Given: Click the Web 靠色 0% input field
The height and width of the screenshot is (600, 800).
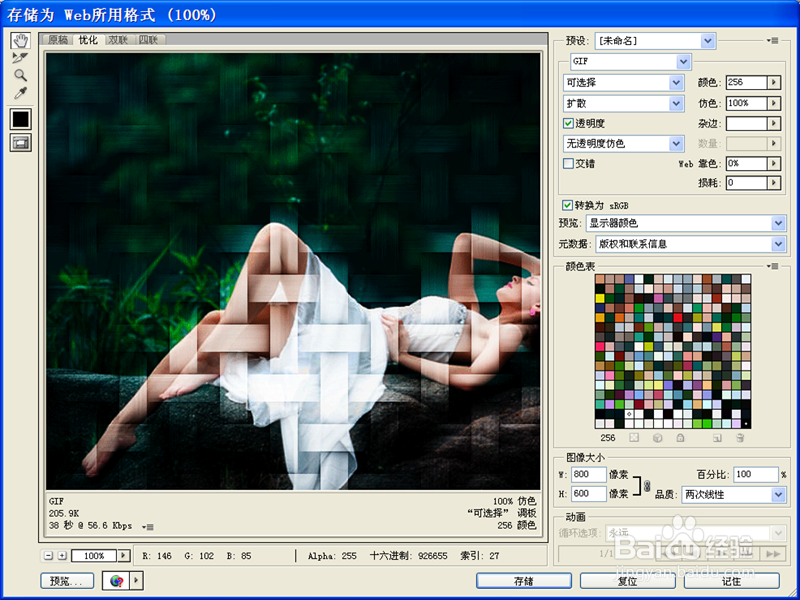Looking at the screenshot, I should pos(746,163).
